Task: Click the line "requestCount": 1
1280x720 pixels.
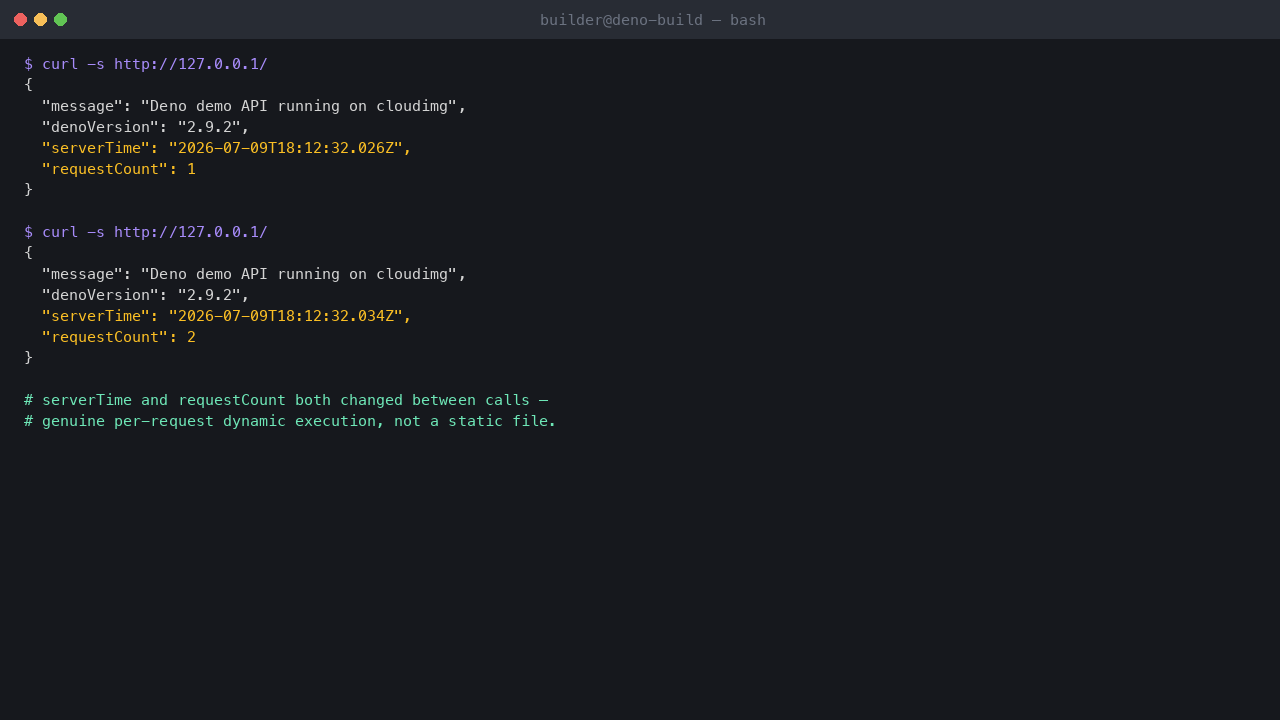Action: [118, 169]
